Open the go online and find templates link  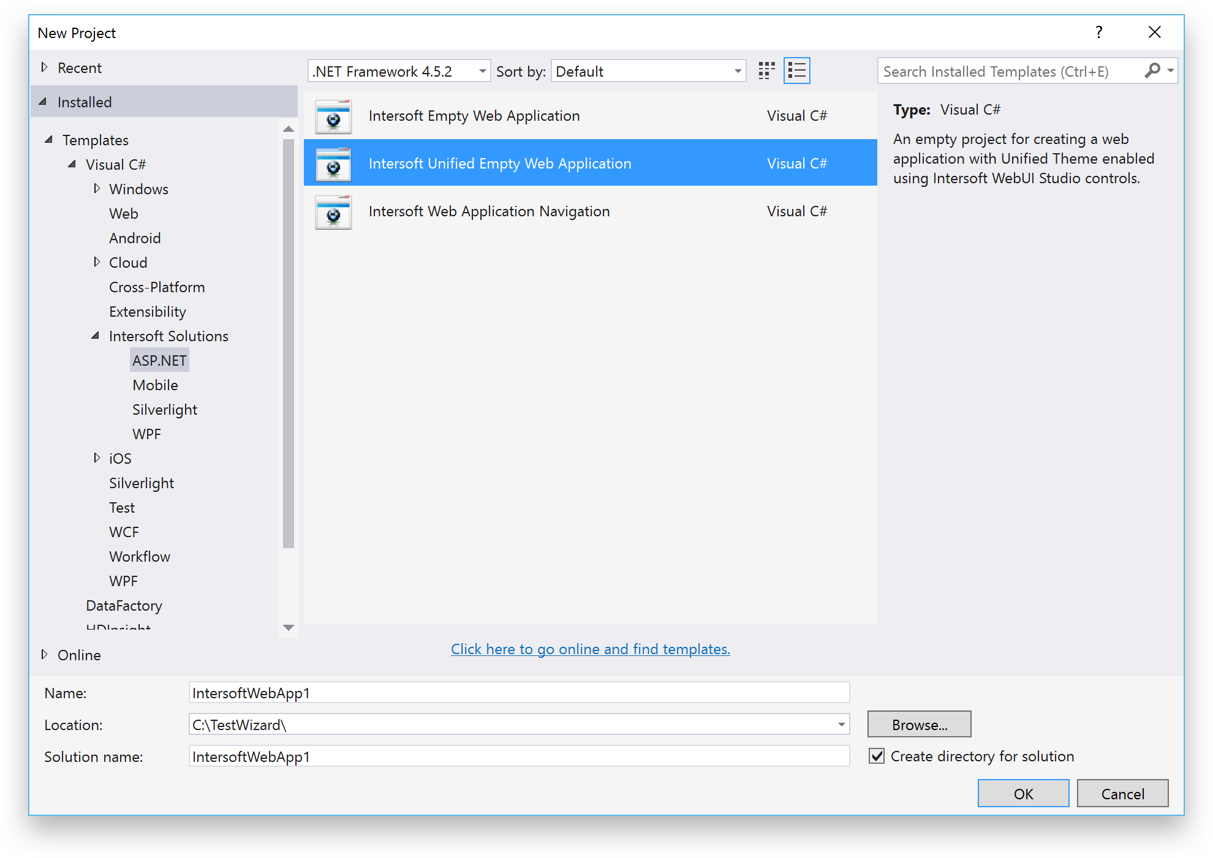point(590,649)
